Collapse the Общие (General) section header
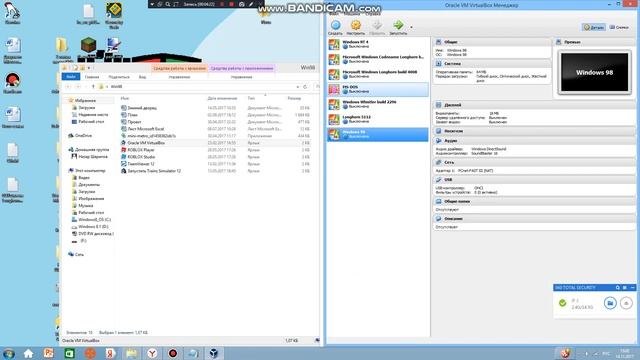 [492, 42]
